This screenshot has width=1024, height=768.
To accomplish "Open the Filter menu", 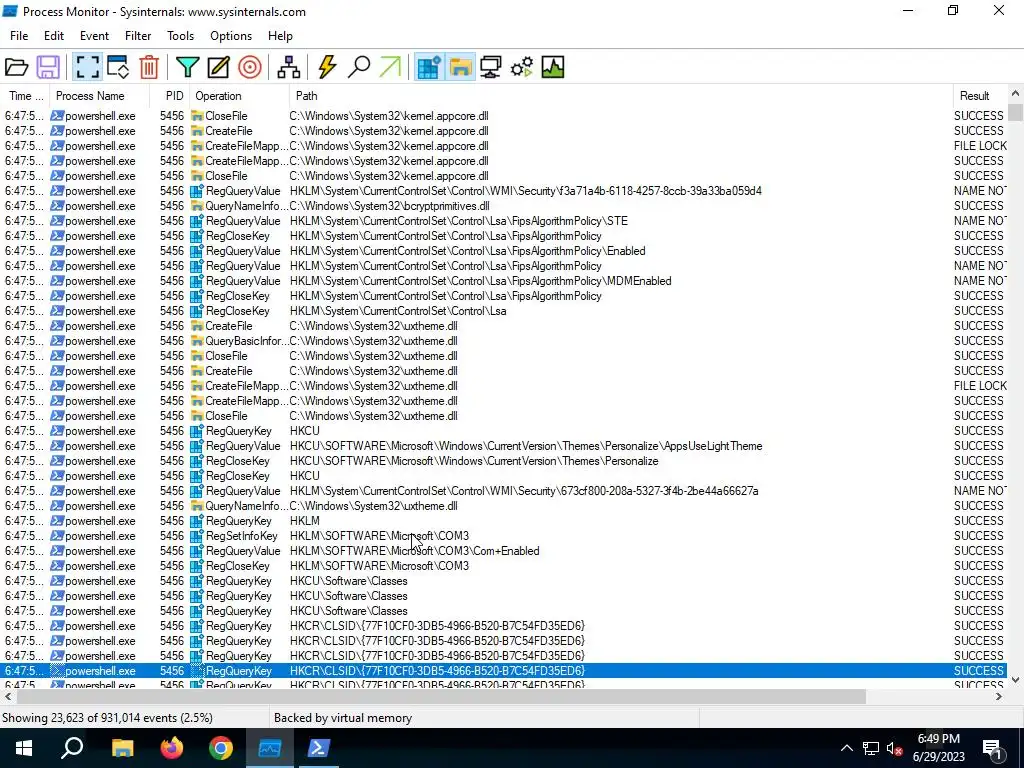I will (138, 36).
